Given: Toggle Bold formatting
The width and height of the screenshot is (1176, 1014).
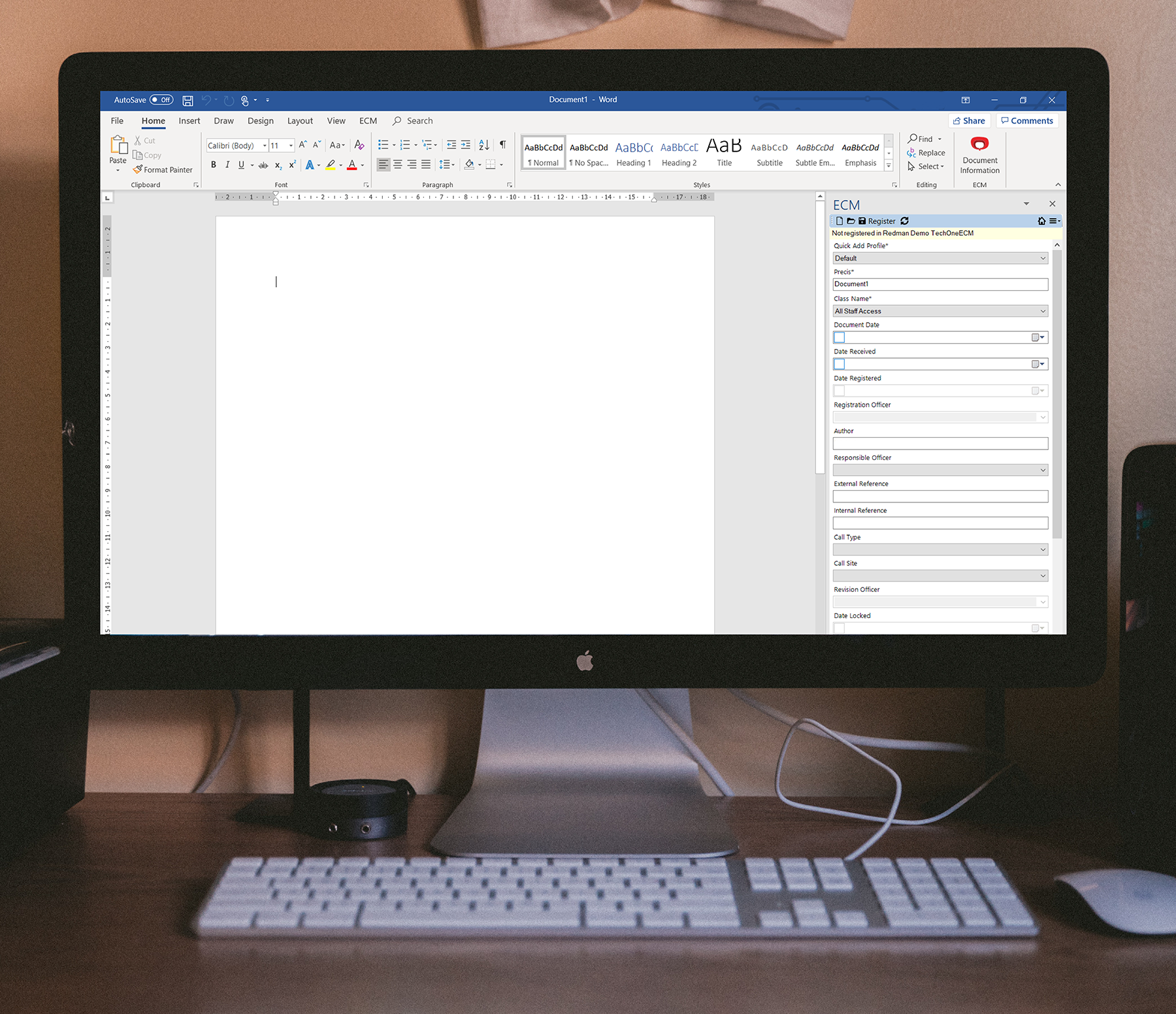Looking at the screenshot, I should [213, 165].
